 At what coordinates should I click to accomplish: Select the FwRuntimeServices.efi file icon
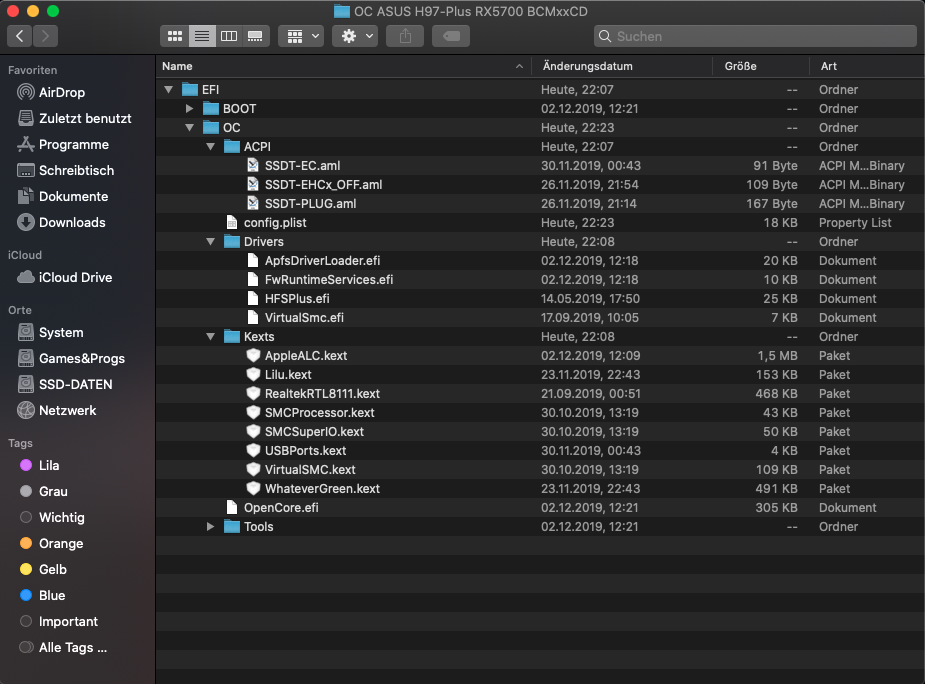[252, 279]
